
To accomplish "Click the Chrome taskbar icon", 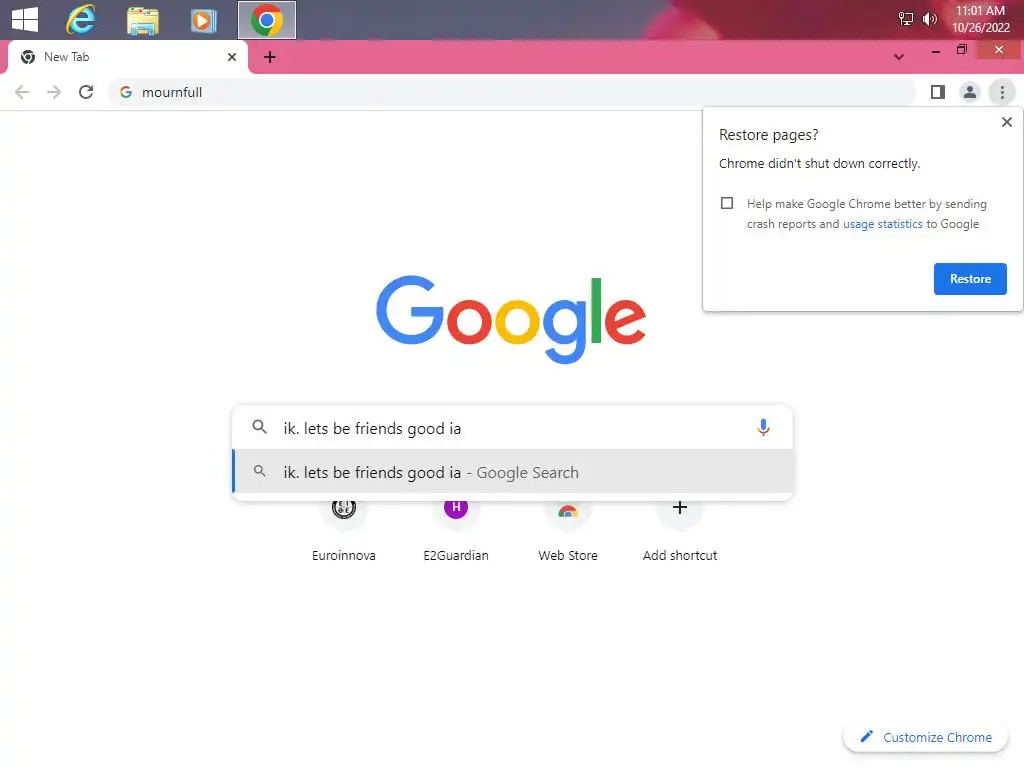I will 266,20.
